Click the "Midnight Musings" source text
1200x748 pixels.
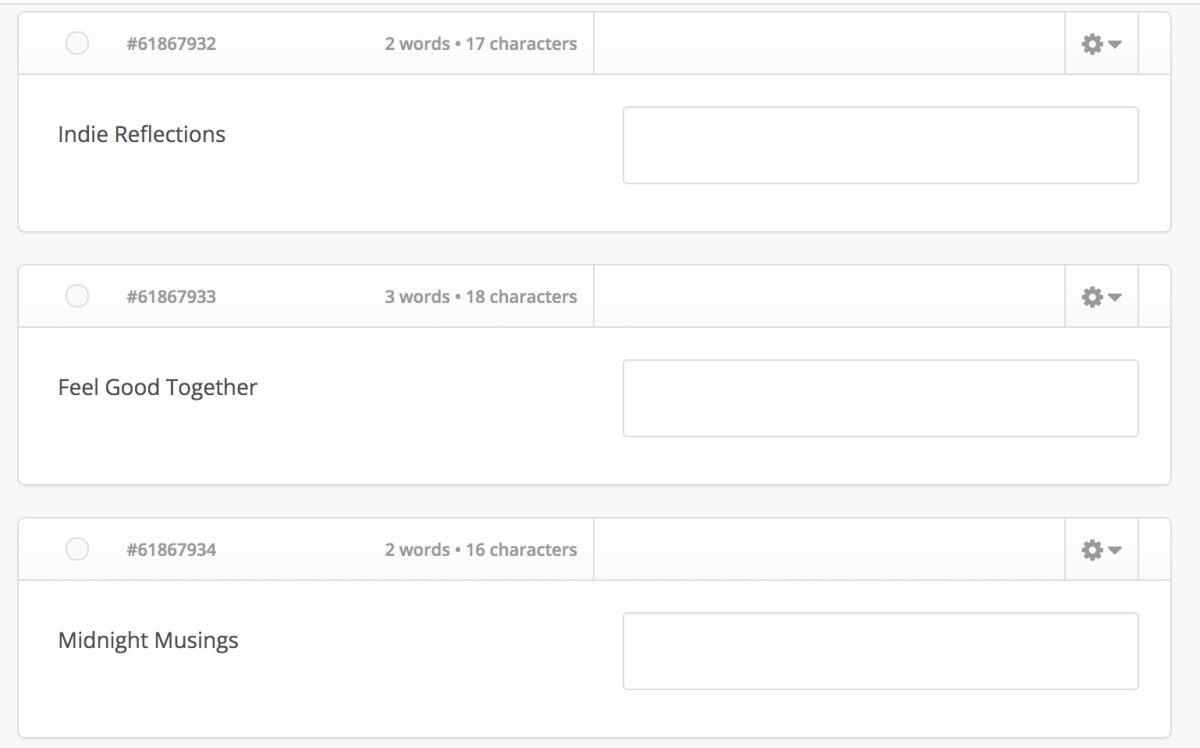[148, 640]
